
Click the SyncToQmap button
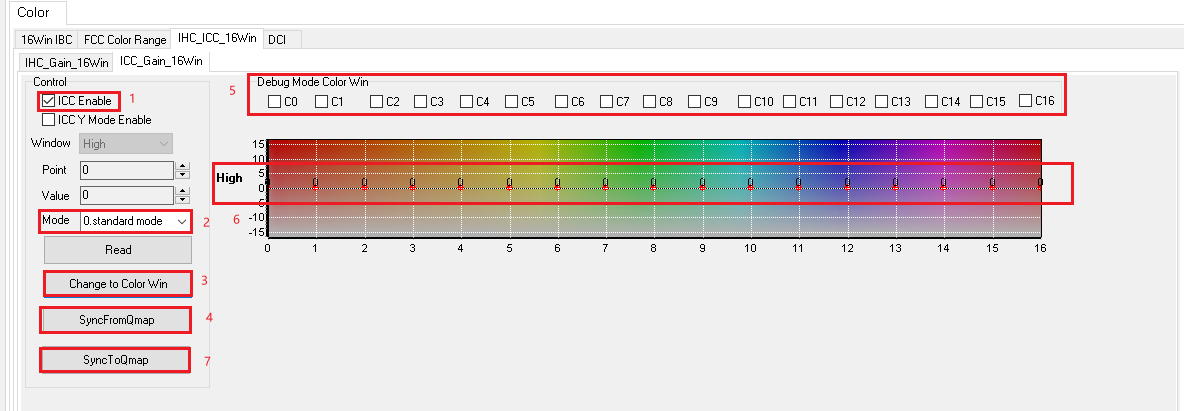click(x=116, y=360)
